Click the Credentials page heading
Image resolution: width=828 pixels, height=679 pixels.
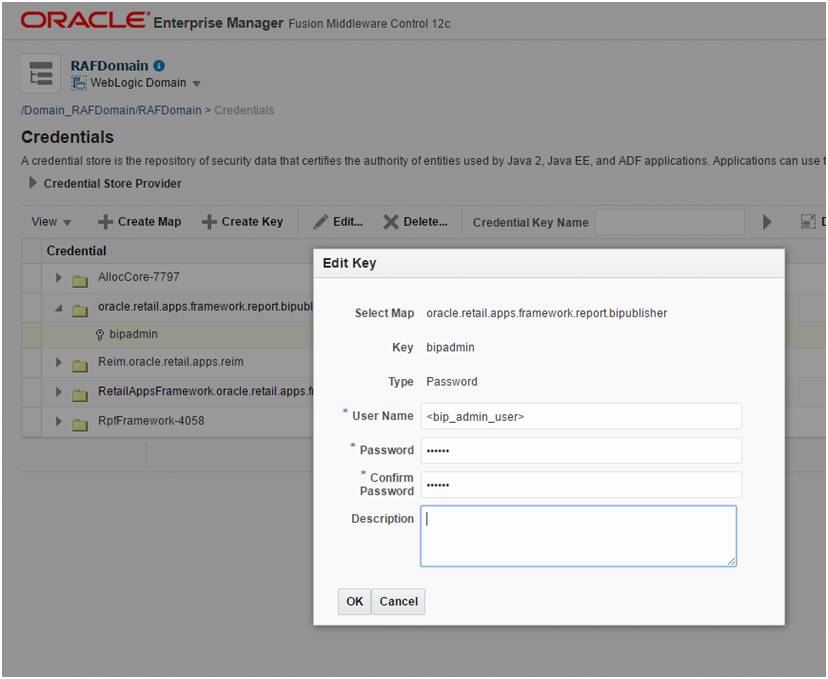pos(68,137)
